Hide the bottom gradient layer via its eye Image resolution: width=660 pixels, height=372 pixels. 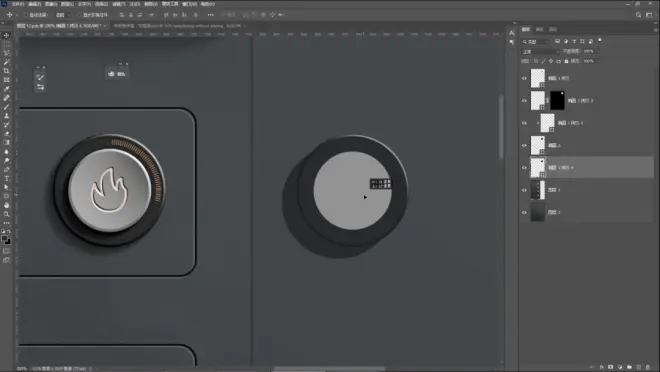pyautogui.click(x=524, y=213)
